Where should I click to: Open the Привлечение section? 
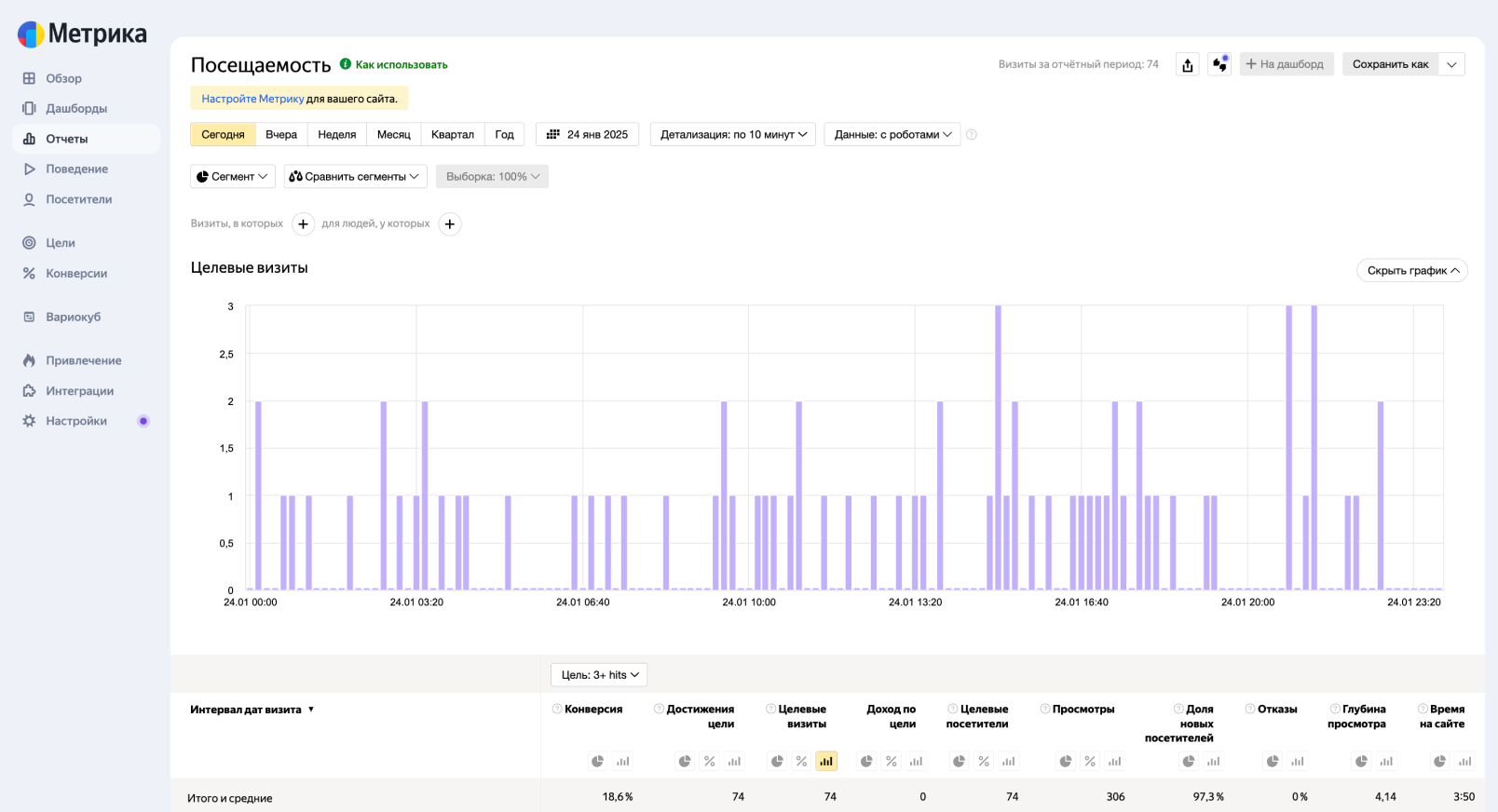tap(83, 360)
